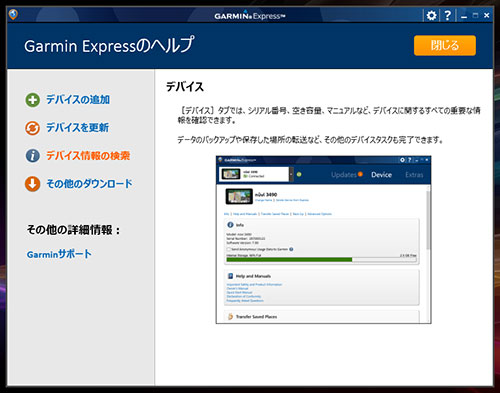The image size is (500, 393).
Task: Click the デバイス heading text
Action: click(x=185, y=87)
